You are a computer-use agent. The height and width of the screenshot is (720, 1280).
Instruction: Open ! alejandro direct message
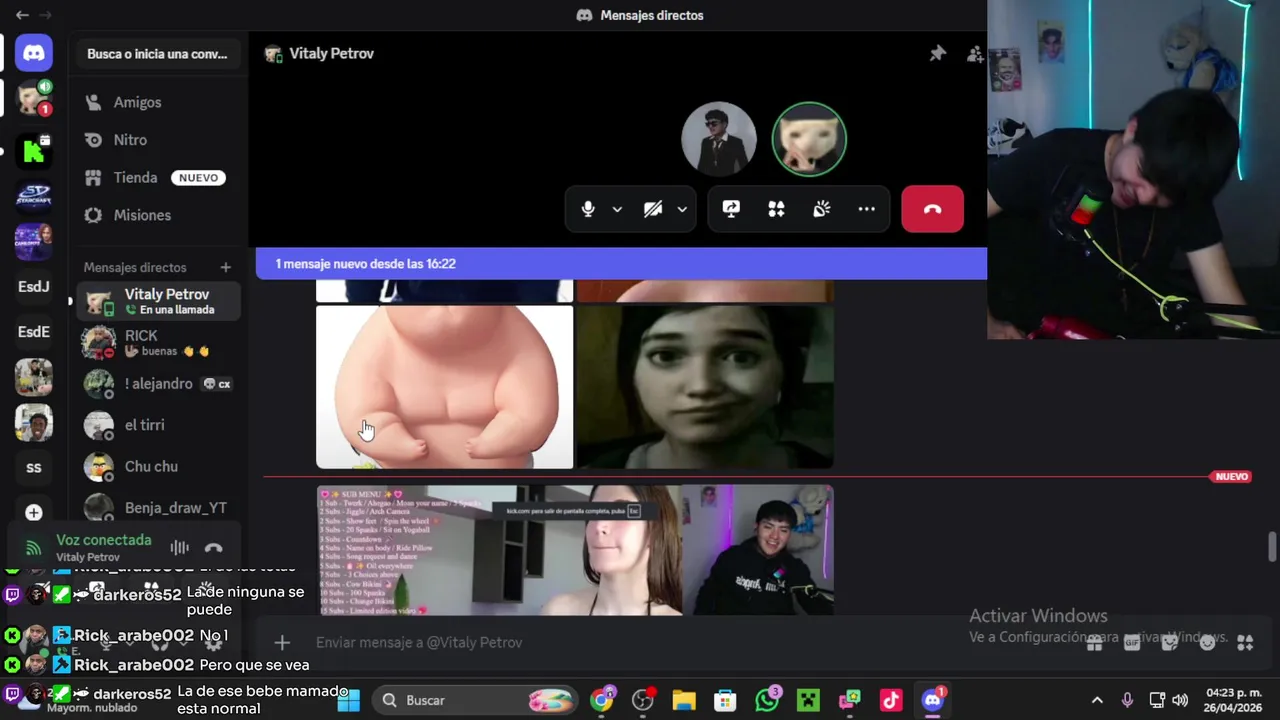coord(158,384)
